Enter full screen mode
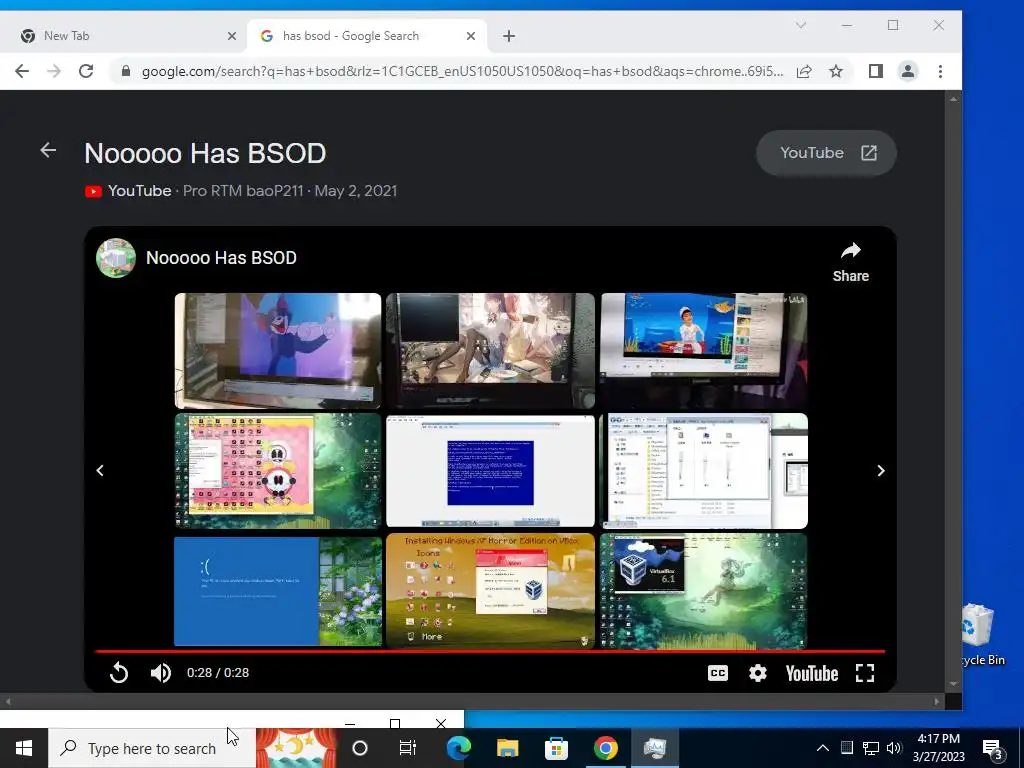This screenshot has width=1024, height=768. [x=865, y=673]
